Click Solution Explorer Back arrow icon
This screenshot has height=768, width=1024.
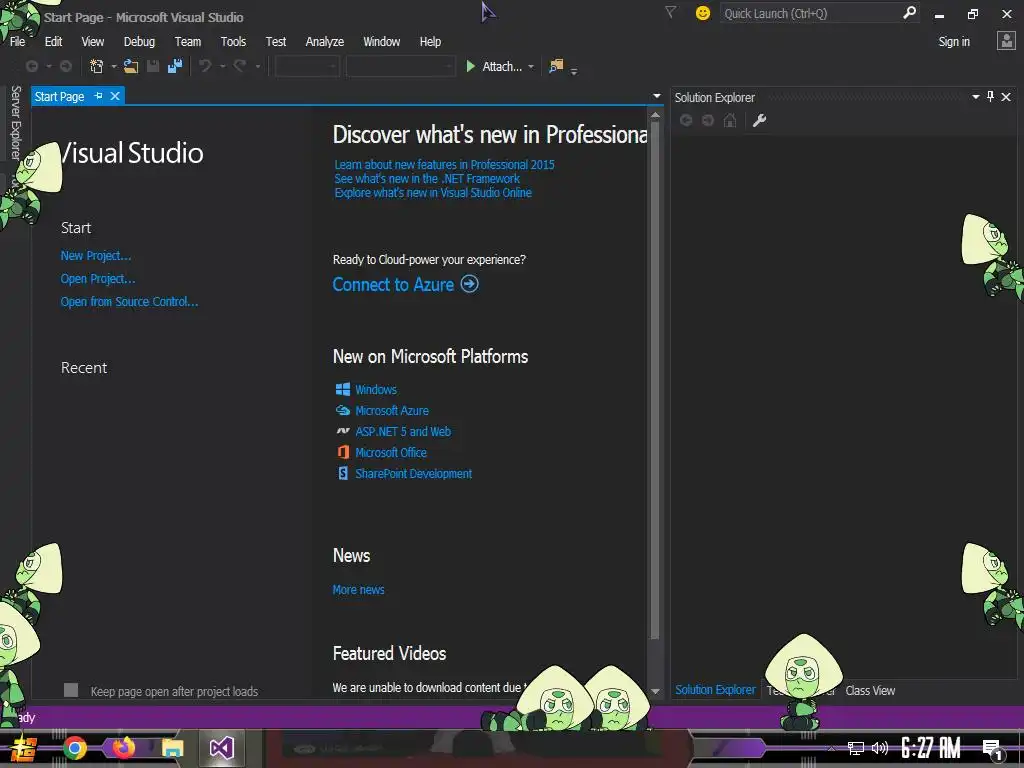(686, 120)
